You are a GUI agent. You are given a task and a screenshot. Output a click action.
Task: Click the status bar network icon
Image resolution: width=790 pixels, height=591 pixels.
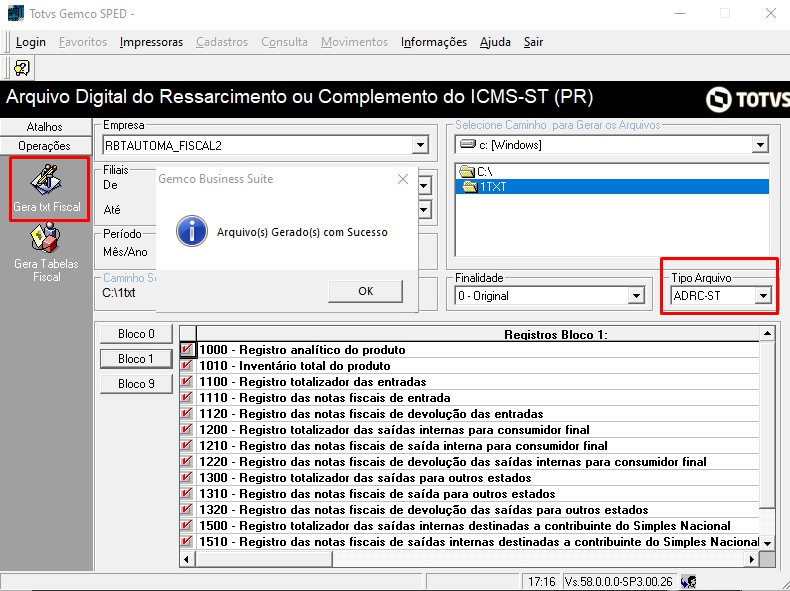pyautogui.click(x=688, y=582)
